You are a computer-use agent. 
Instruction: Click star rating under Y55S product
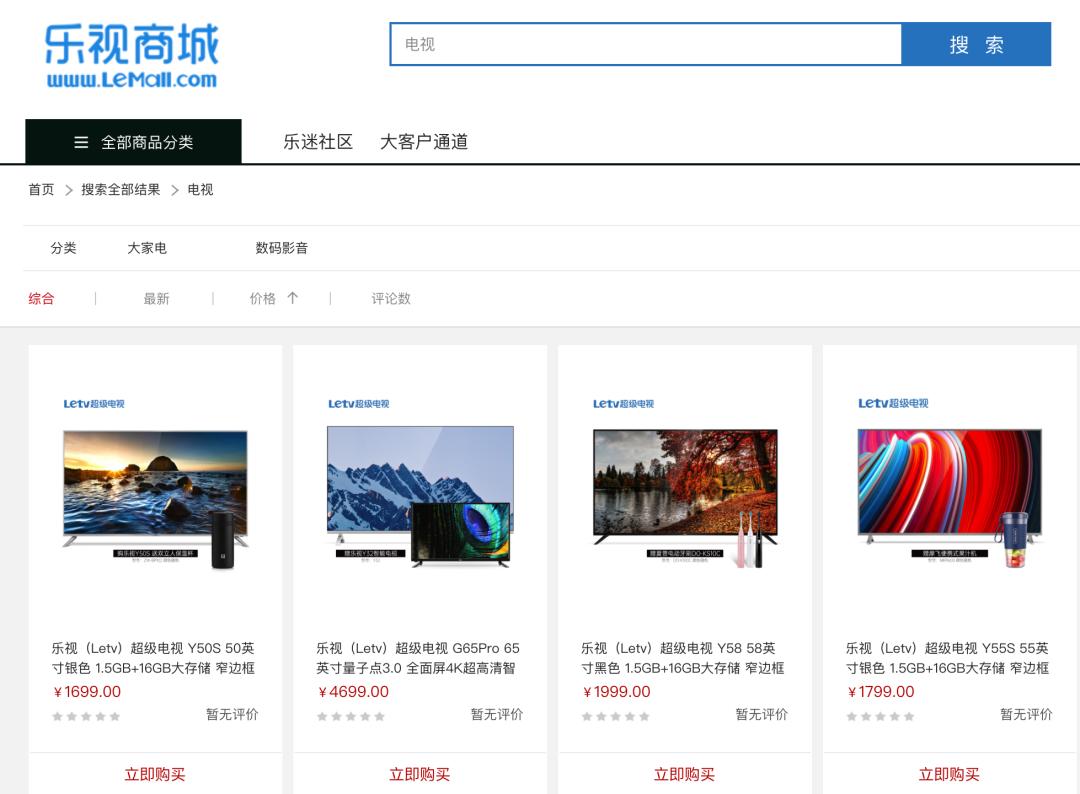[x=880, y=716]
